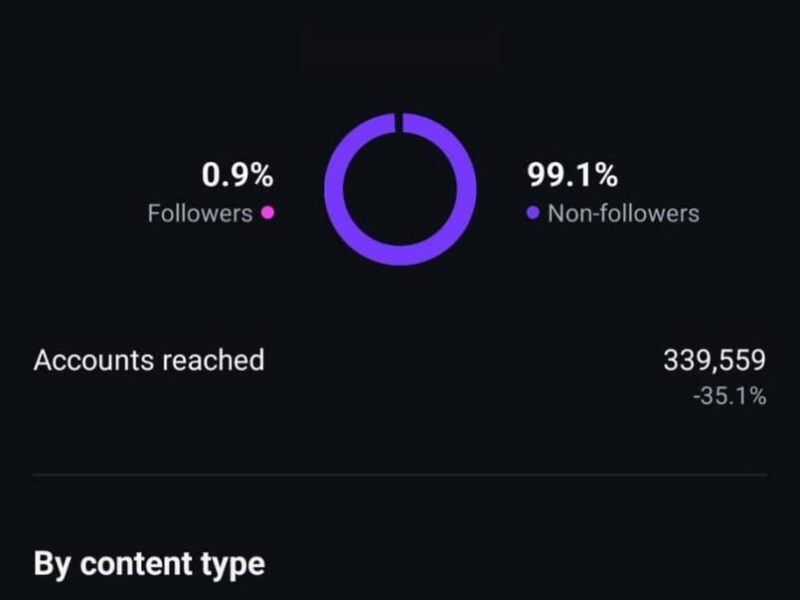
Task: Click the divider line above By content type
Action: coord(400,474)
